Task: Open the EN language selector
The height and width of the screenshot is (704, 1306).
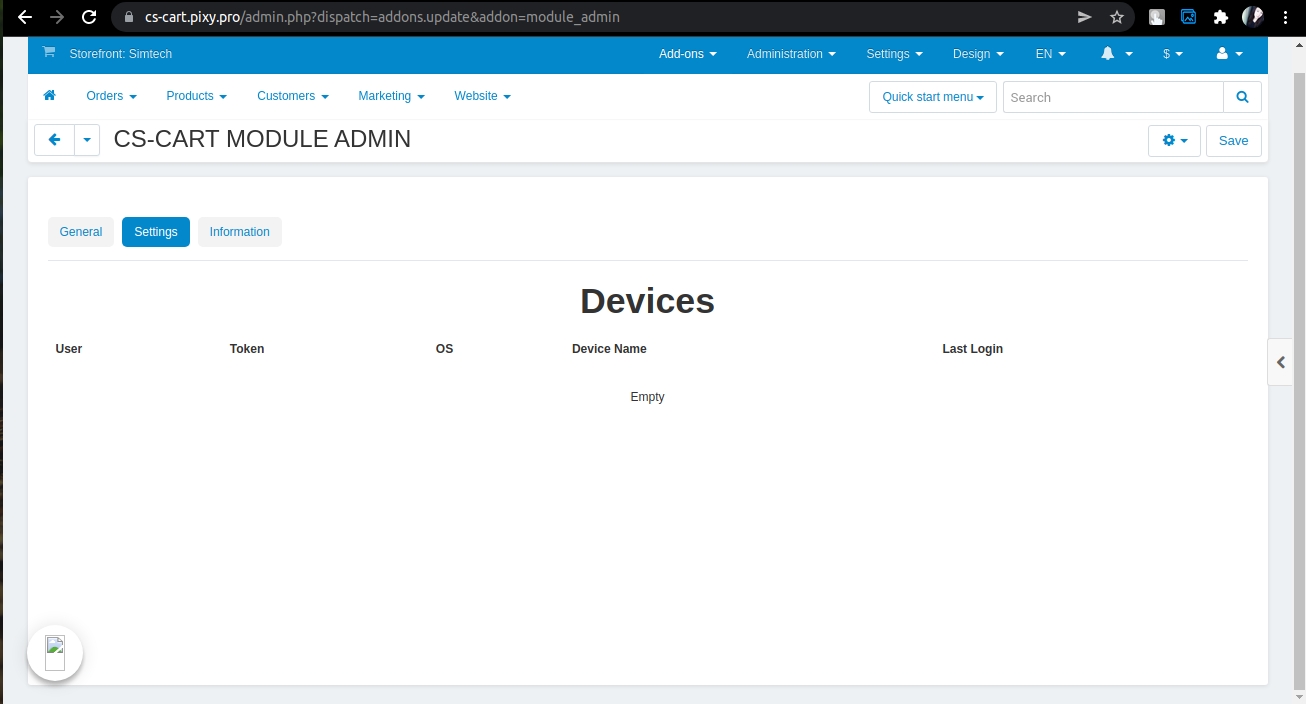Action: (x=1050, y=54)
